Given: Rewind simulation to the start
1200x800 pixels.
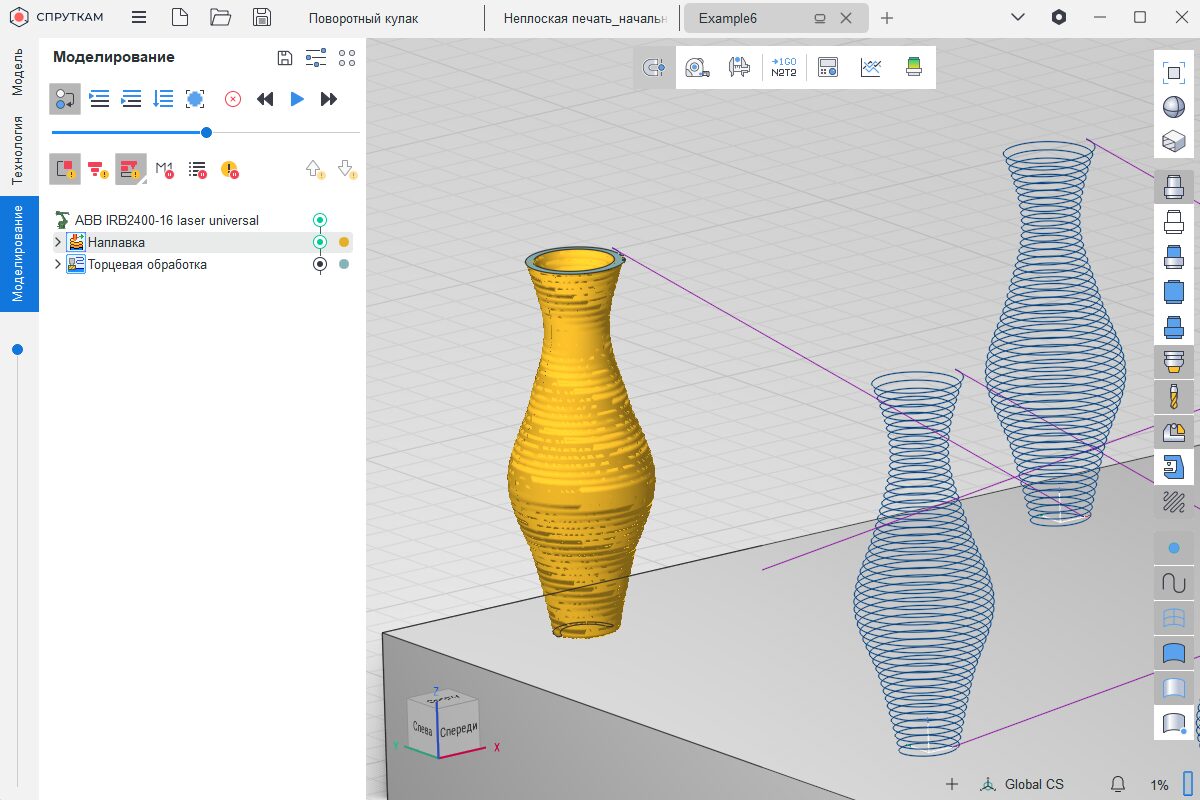Looking at the screenshot, I should tap(265, 99).
